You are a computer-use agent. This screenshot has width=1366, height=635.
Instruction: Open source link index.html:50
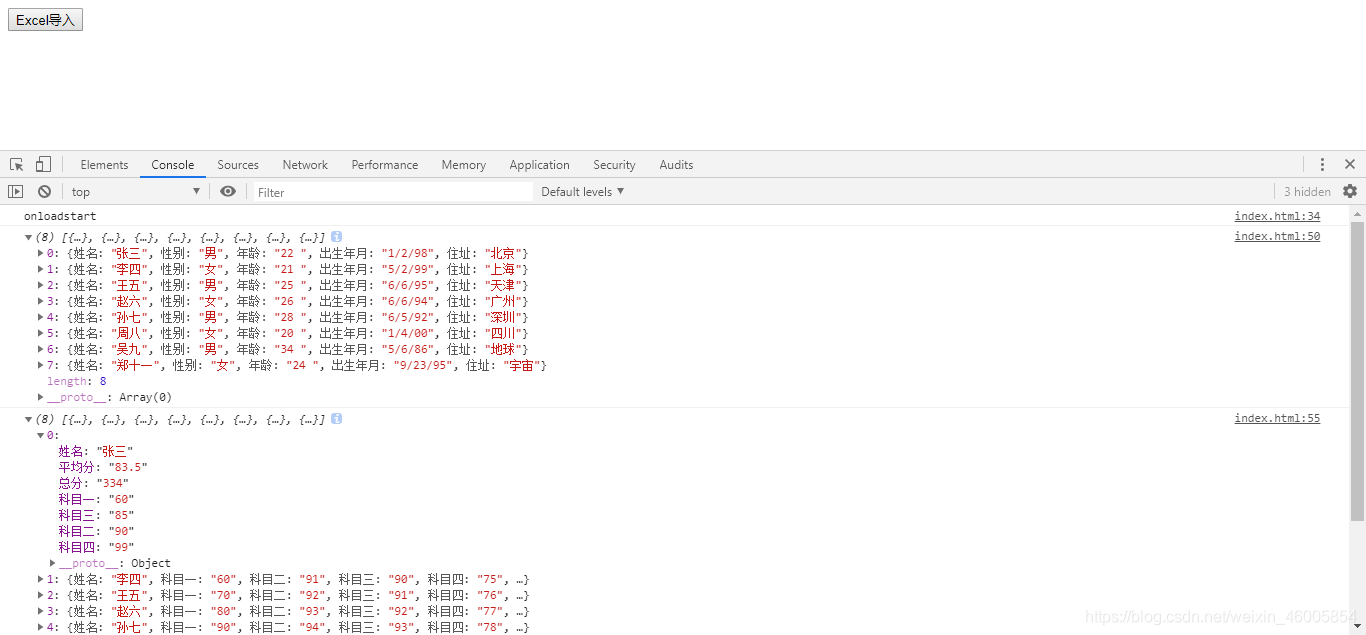coord(1277,236)
